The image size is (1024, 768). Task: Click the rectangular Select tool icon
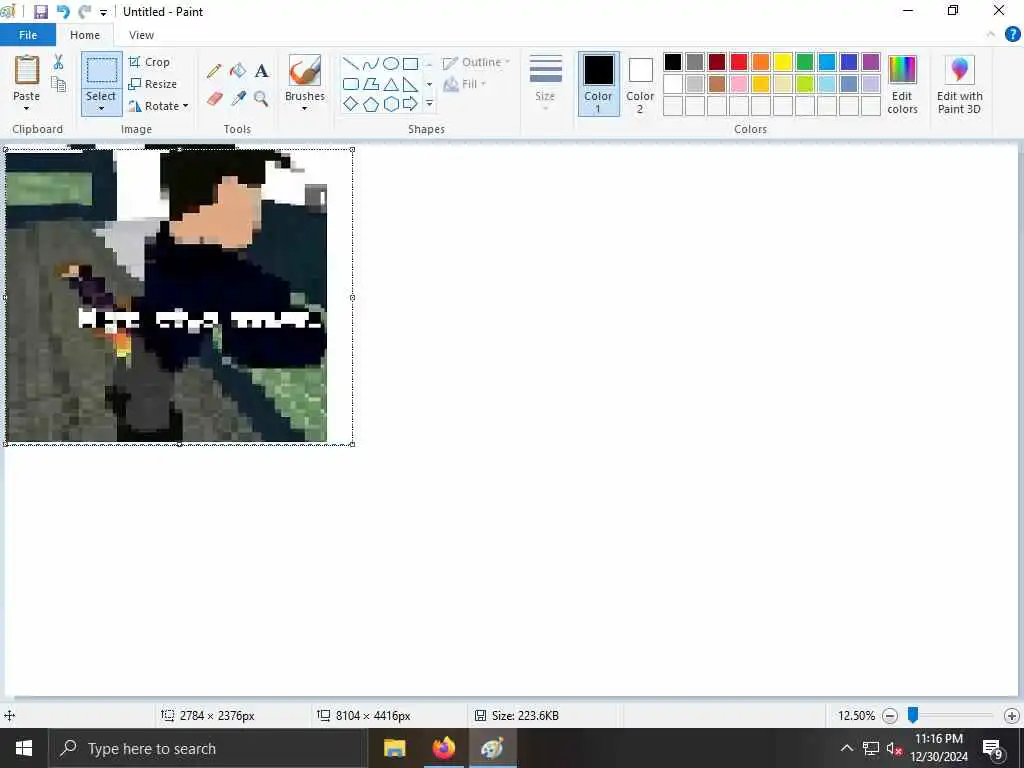coord(102,71)
